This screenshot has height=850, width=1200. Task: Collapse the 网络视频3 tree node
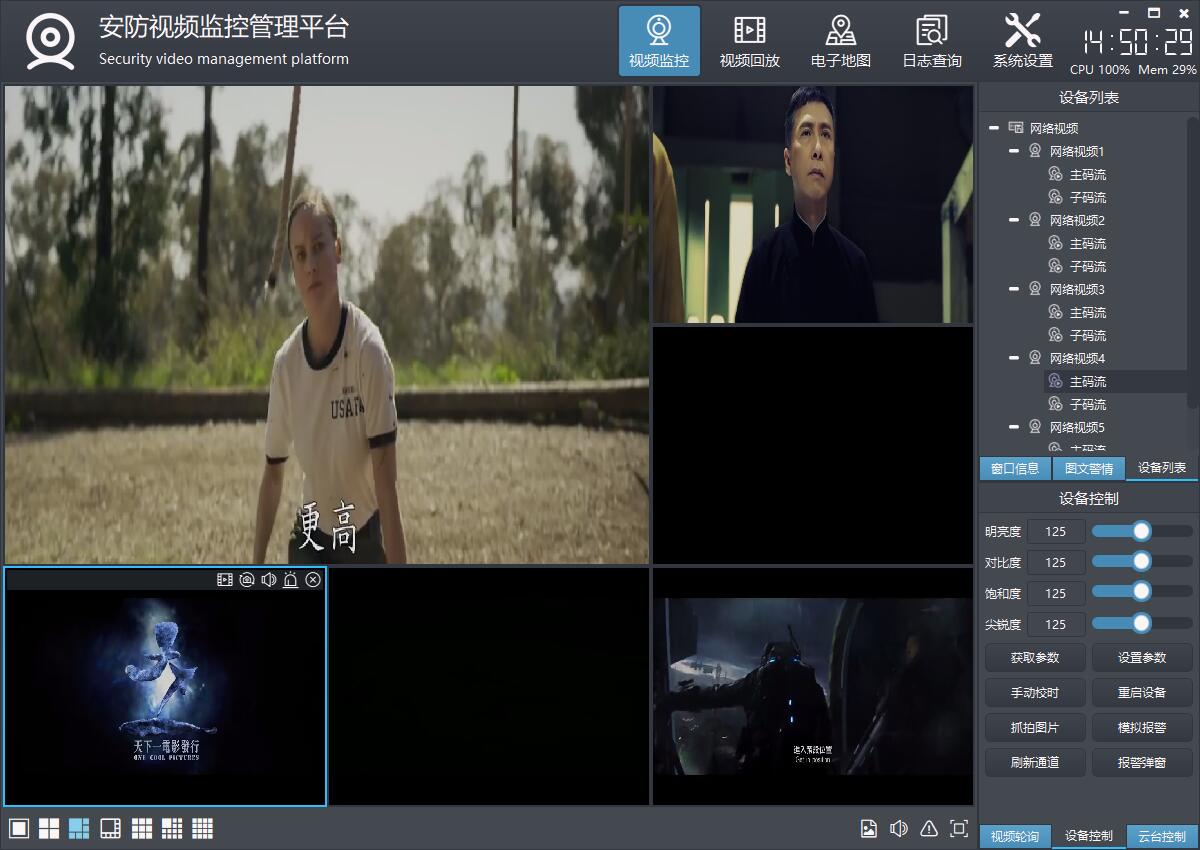click(1014, 289)
